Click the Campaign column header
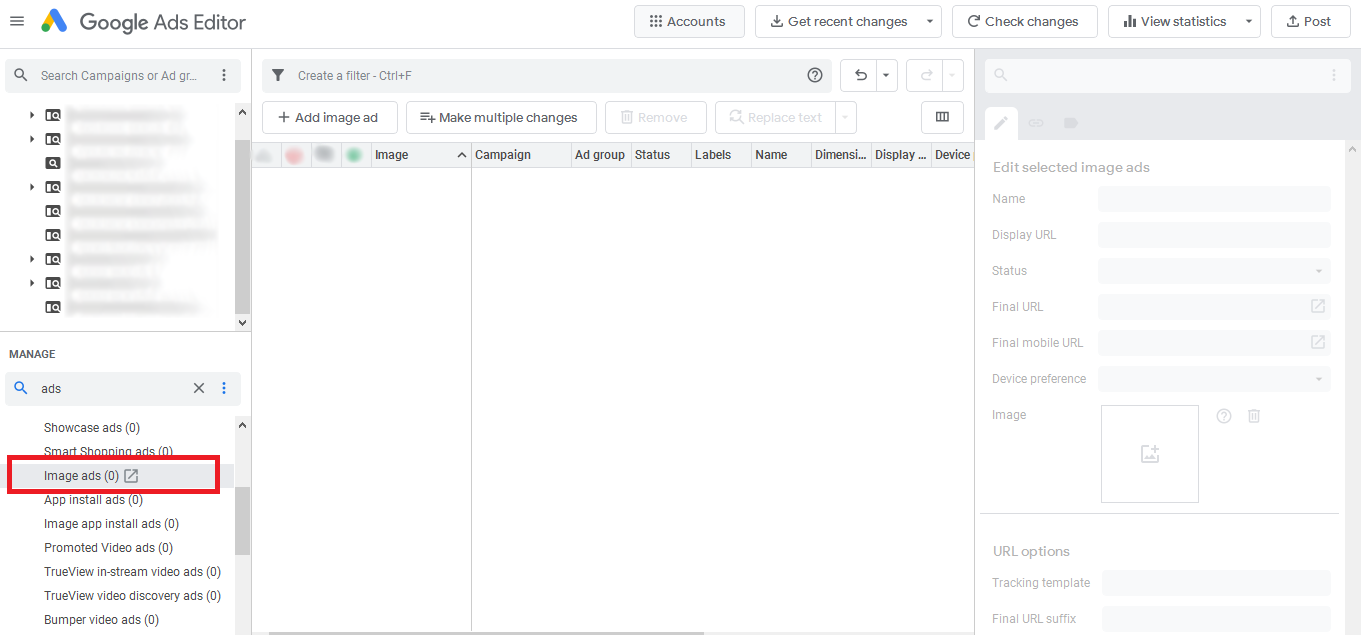The image size is (1361, 635). [x=521, y=155]
